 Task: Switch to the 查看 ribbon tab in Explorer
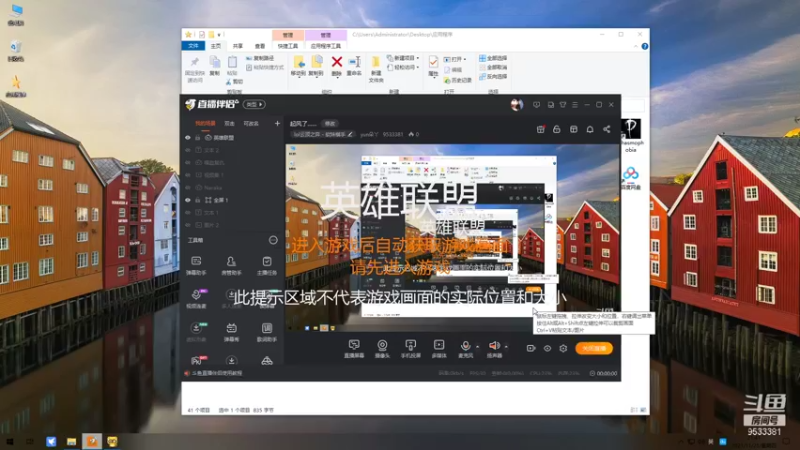[x=260, y=46]
